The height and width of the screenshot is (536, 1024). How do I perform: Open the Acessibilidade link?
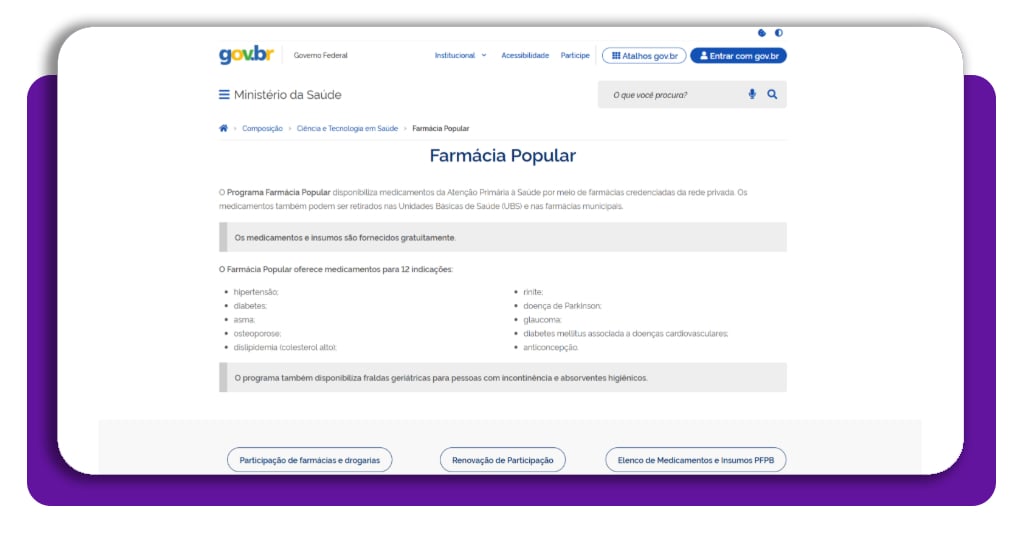tap(525, 55)
